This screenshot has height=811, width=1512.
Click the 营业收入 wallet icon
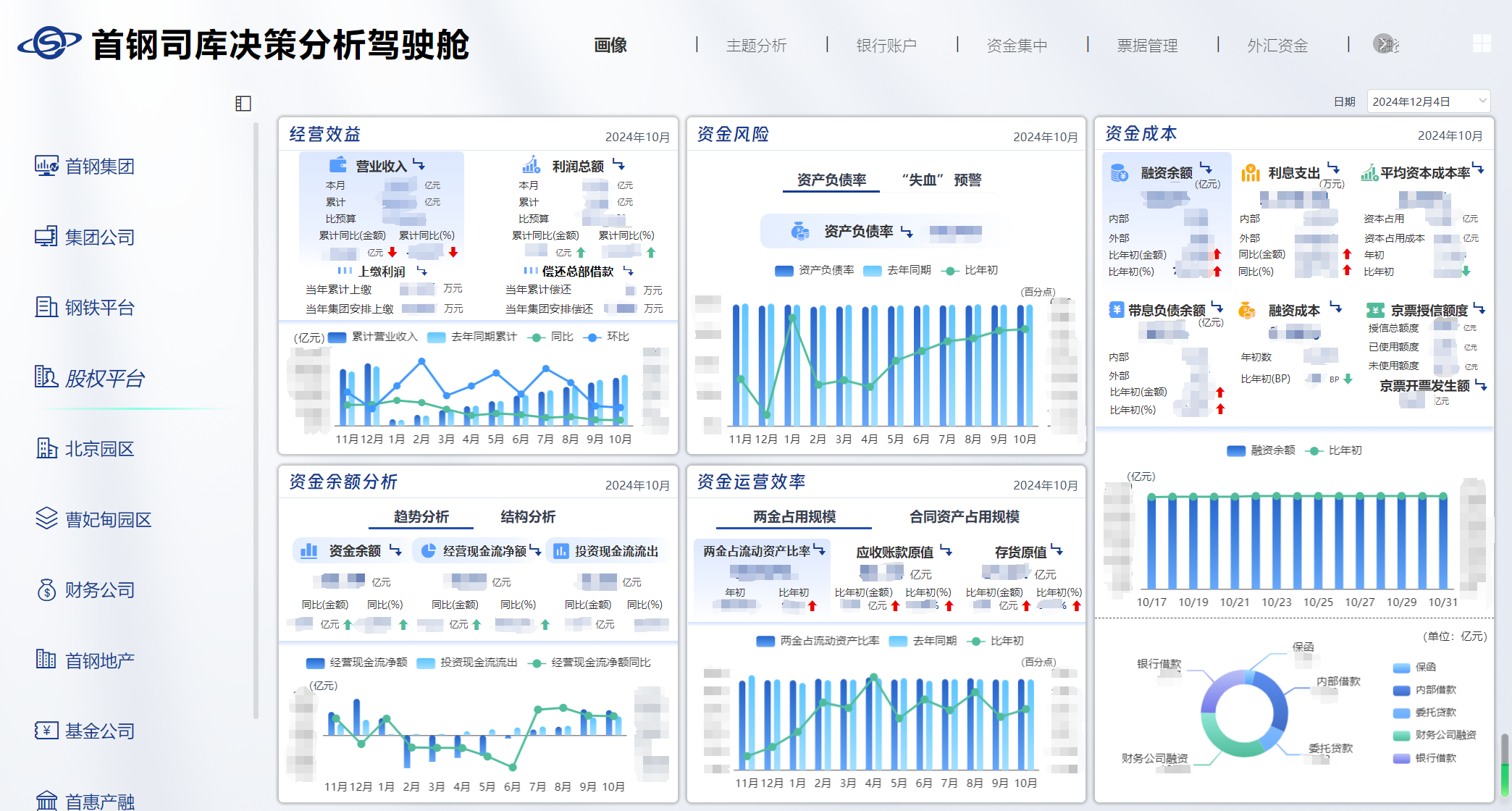[x=338, y=165]
